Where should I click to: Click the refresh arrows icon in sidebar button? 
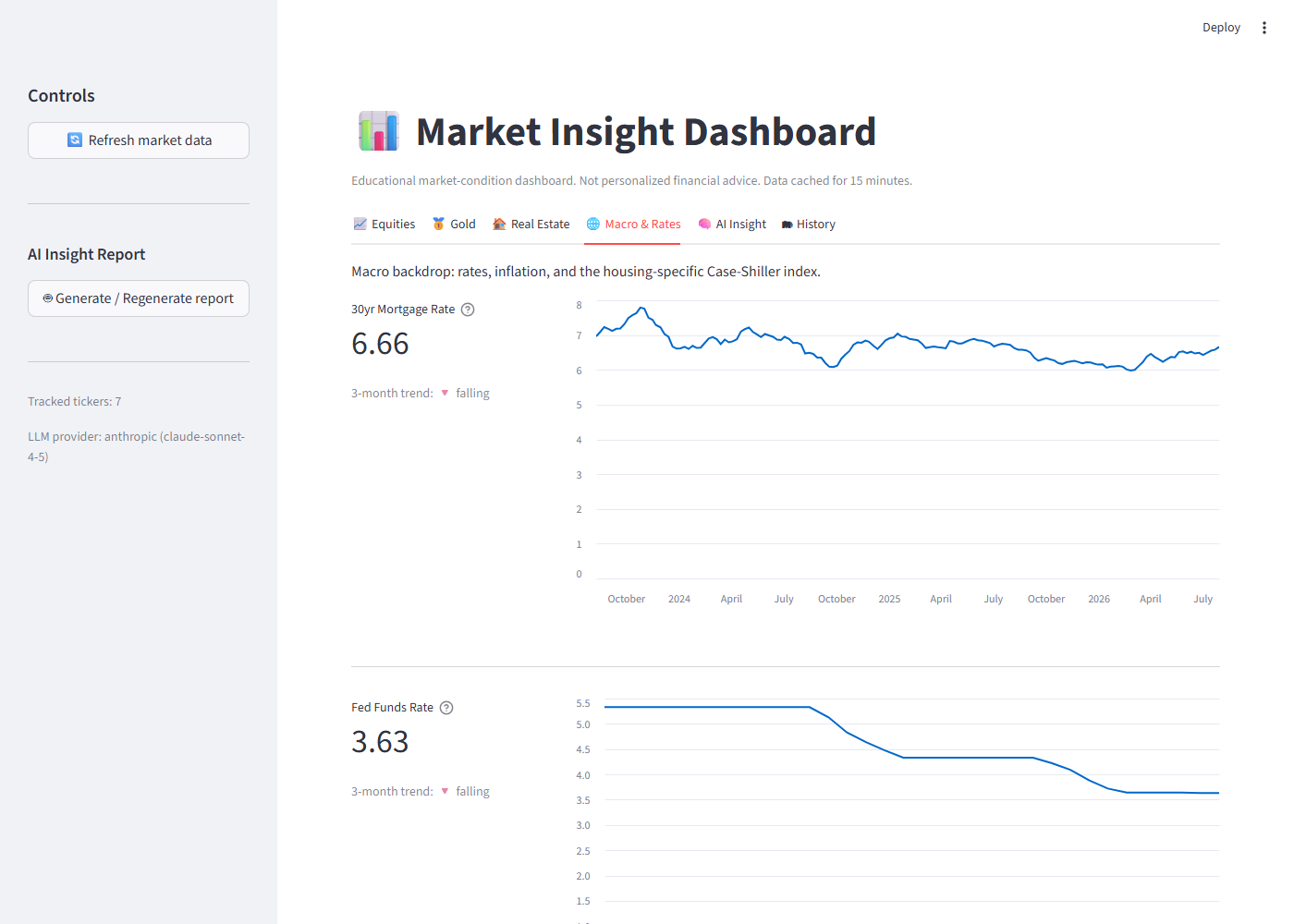(x=75, y=140)
